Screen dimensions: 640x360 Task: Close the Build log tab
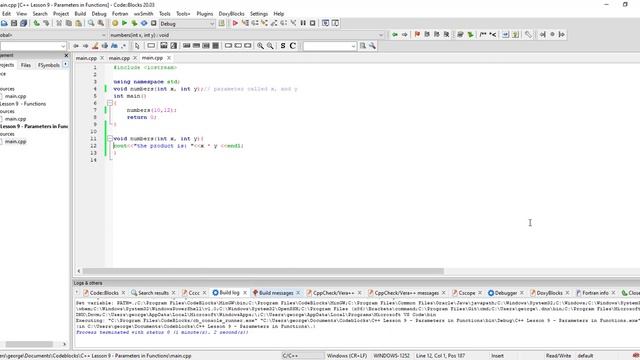click(245, 293)
